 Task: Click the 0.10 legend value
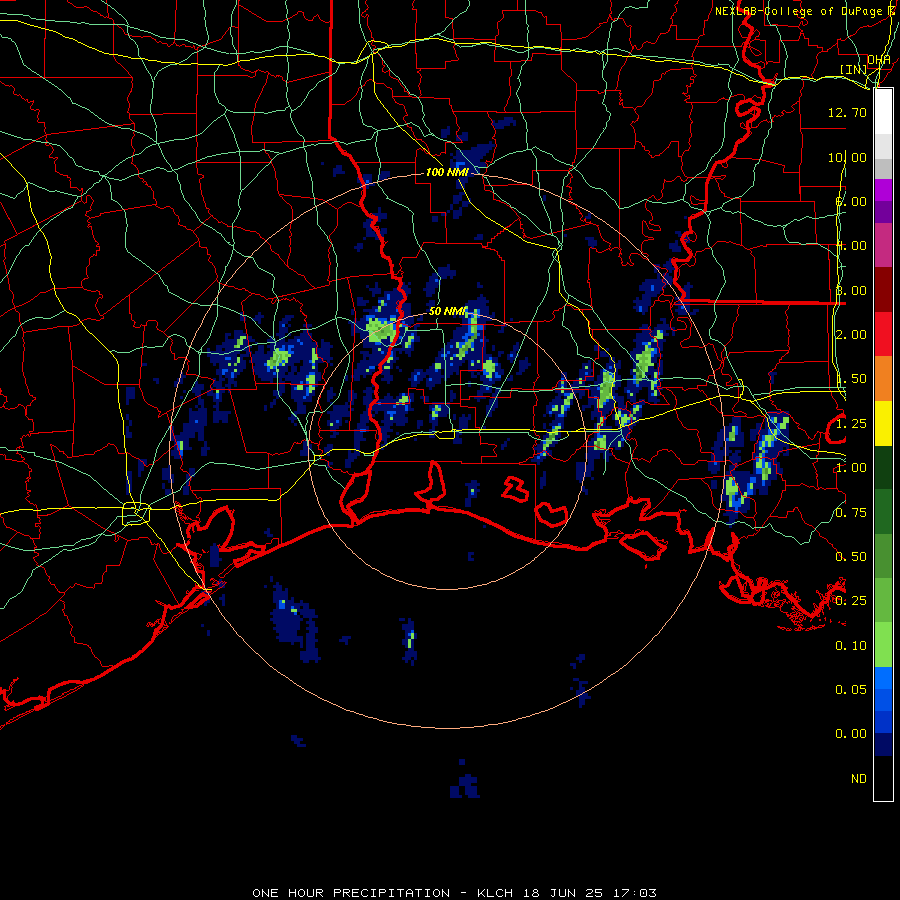pyautogui.click(x=851, y=646)
